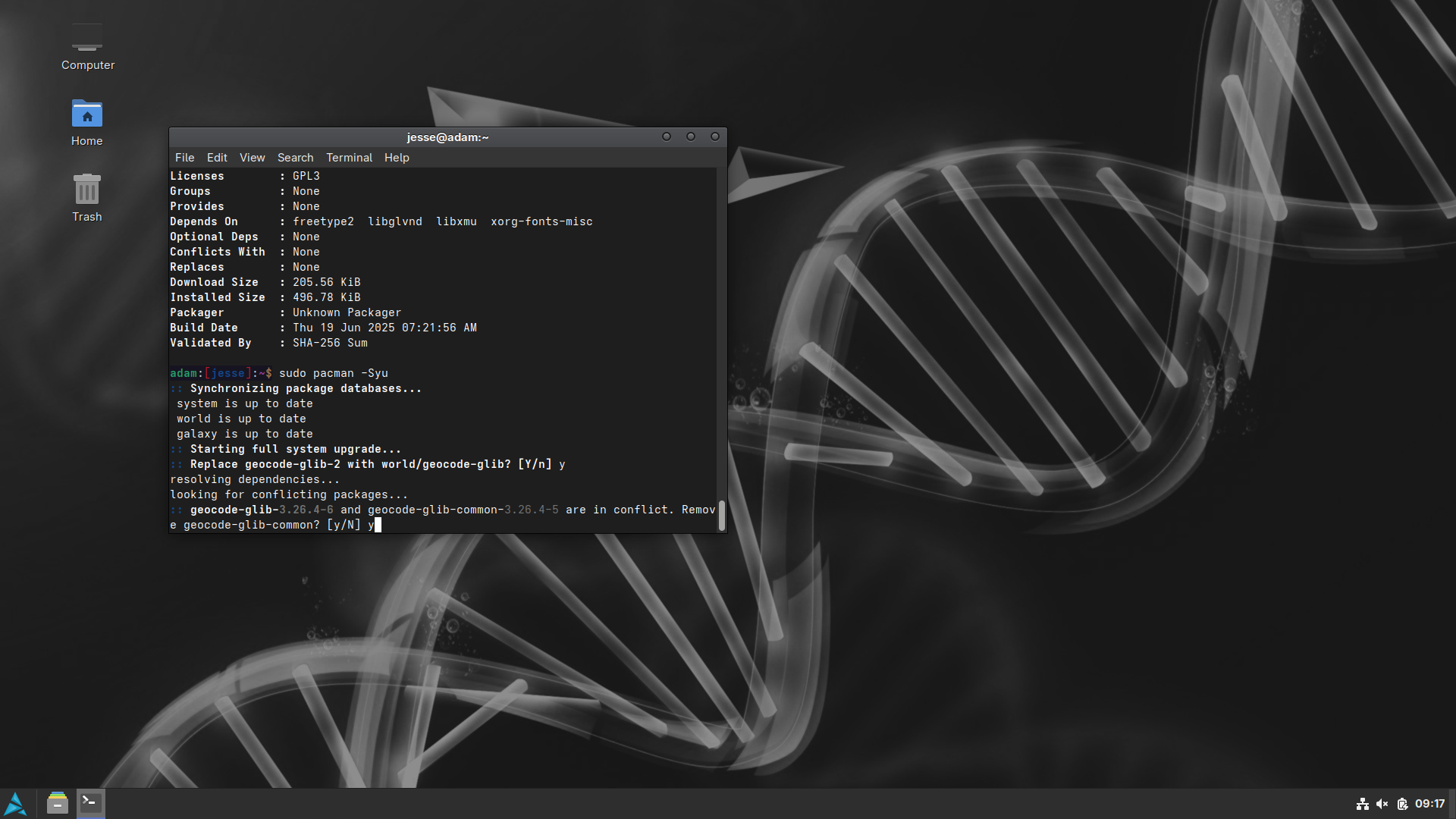
Task: Launch the file manager from taskbar
Action: tap(58, 803)
